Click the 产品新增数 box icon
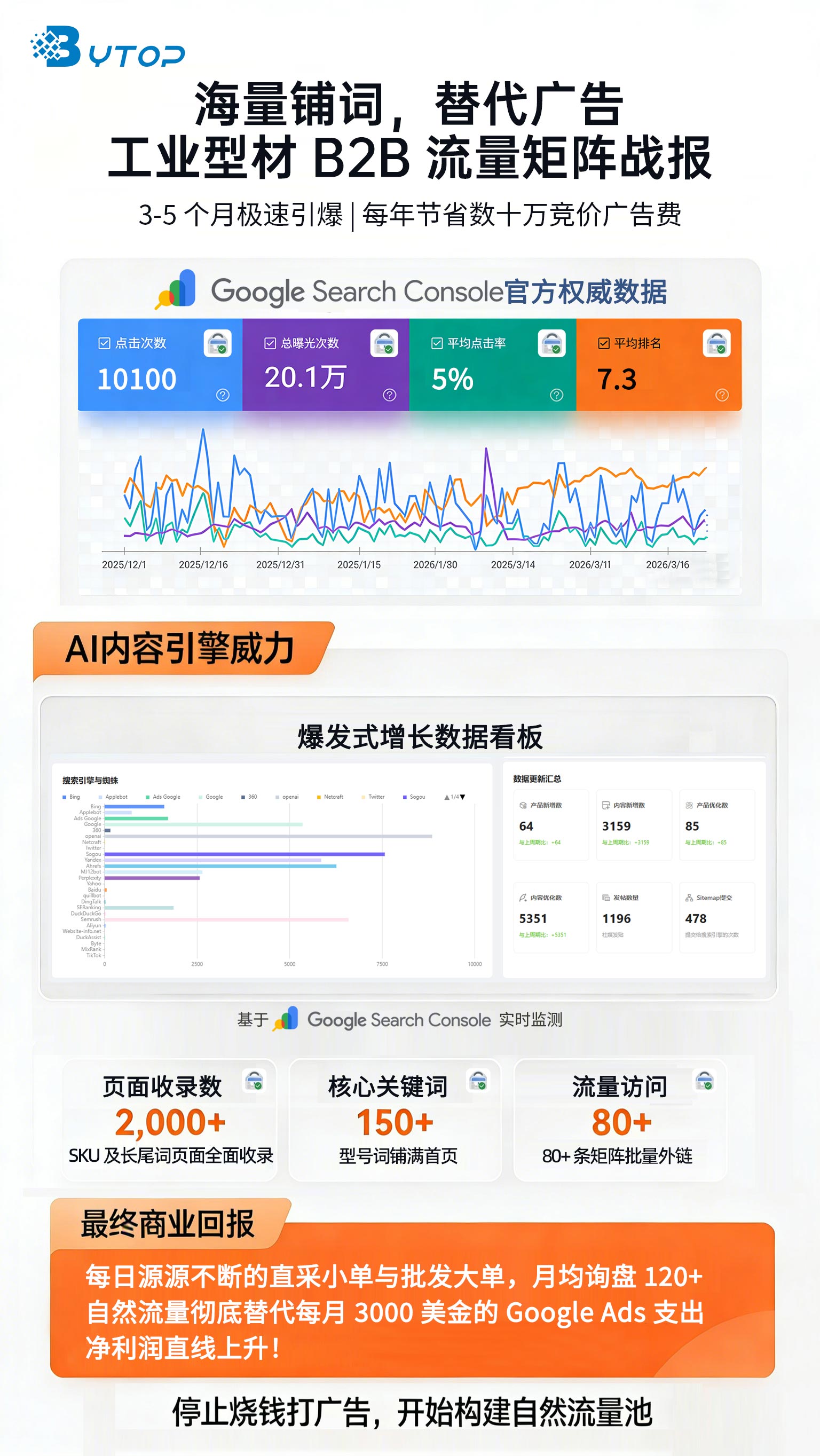The width and height of the screenshot is (820, 1456). (x=523, y=806)
